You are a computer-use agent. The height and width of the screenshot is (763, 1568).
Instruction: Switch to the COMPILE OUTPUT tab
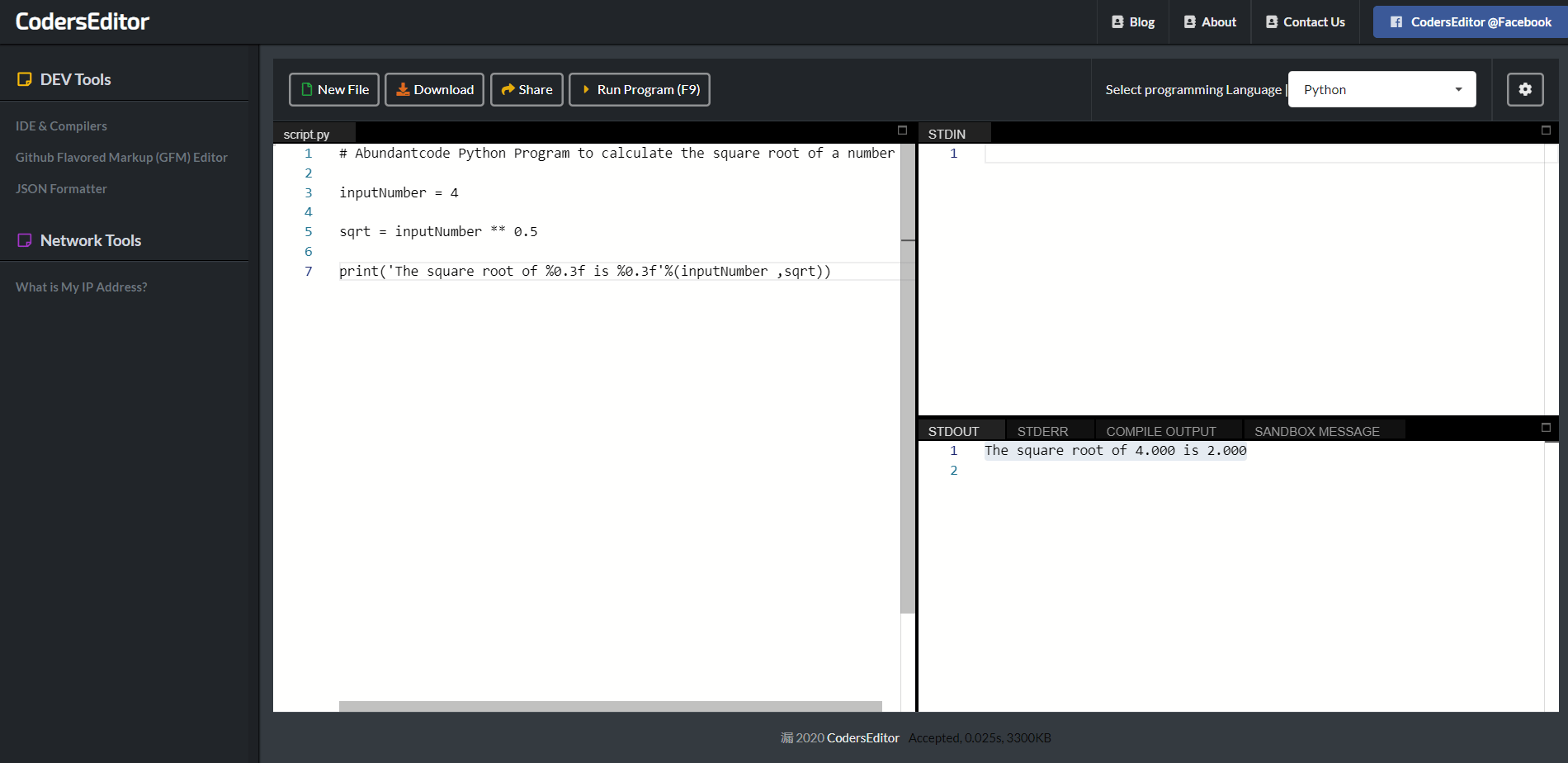pyautogui.click(x=1160, y=431)
